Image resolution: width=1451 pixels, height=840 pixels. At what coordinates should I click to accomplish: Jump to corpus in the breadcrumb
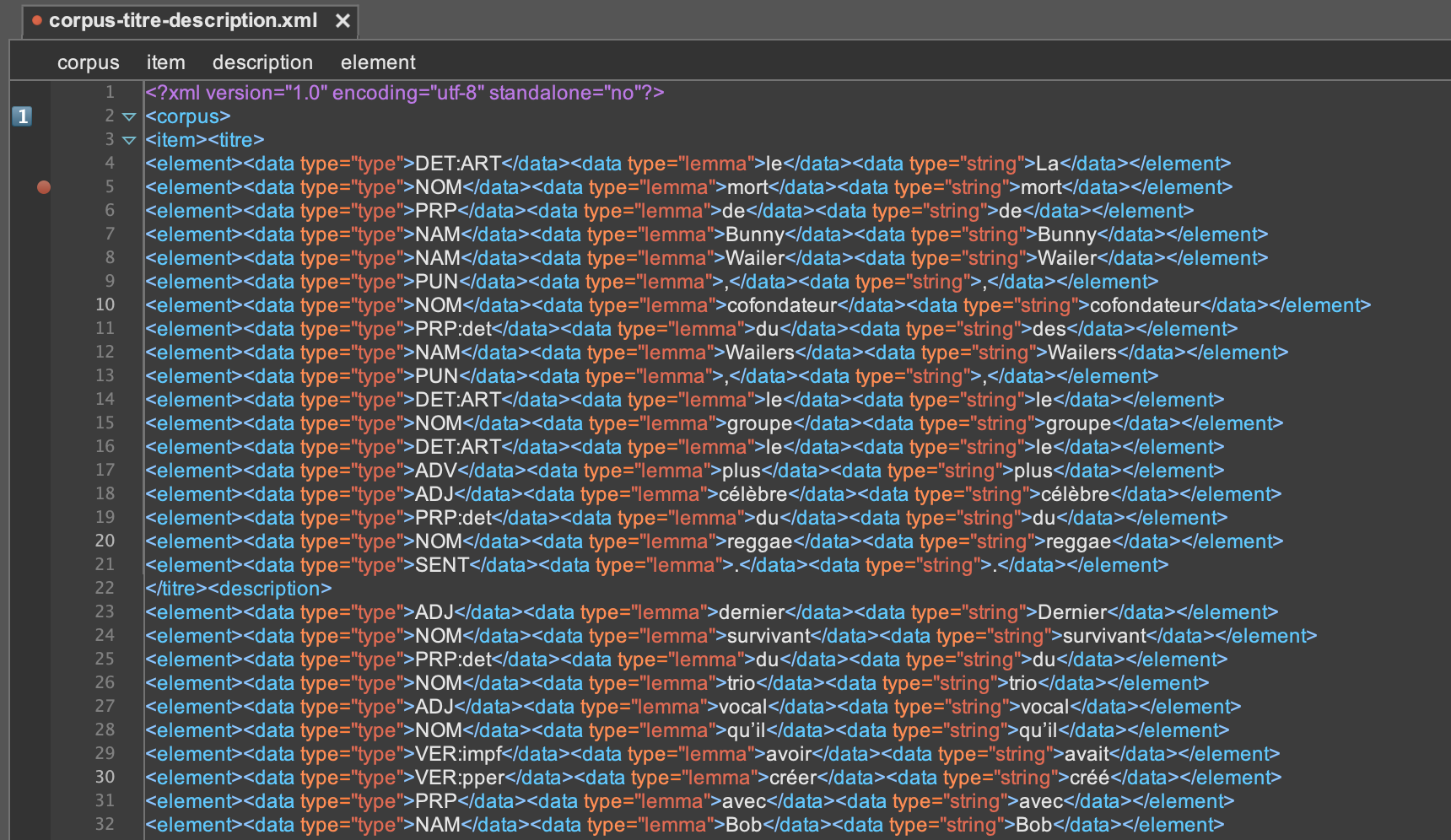pyautogui.click(x=88, y=62)
